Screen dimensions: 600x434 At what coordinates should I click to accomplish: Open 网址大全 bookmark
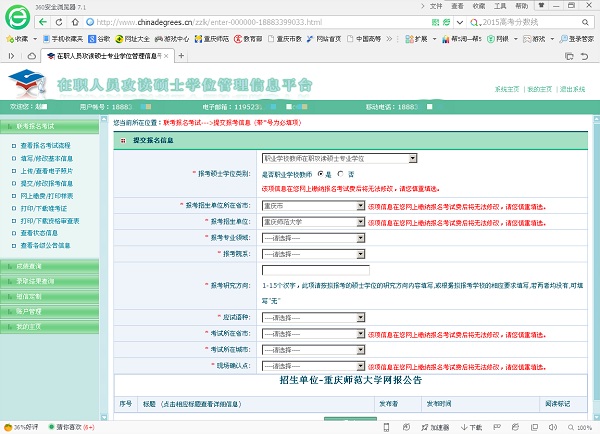coord(132,39)
